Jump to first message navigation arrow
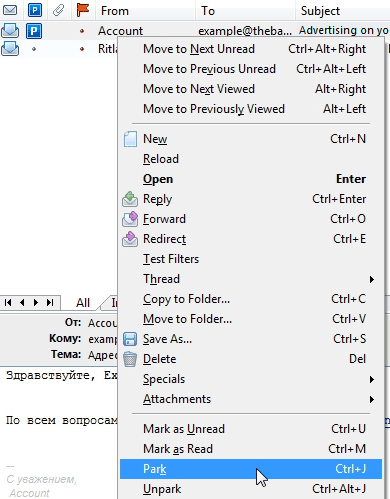 tap(8, 302)
